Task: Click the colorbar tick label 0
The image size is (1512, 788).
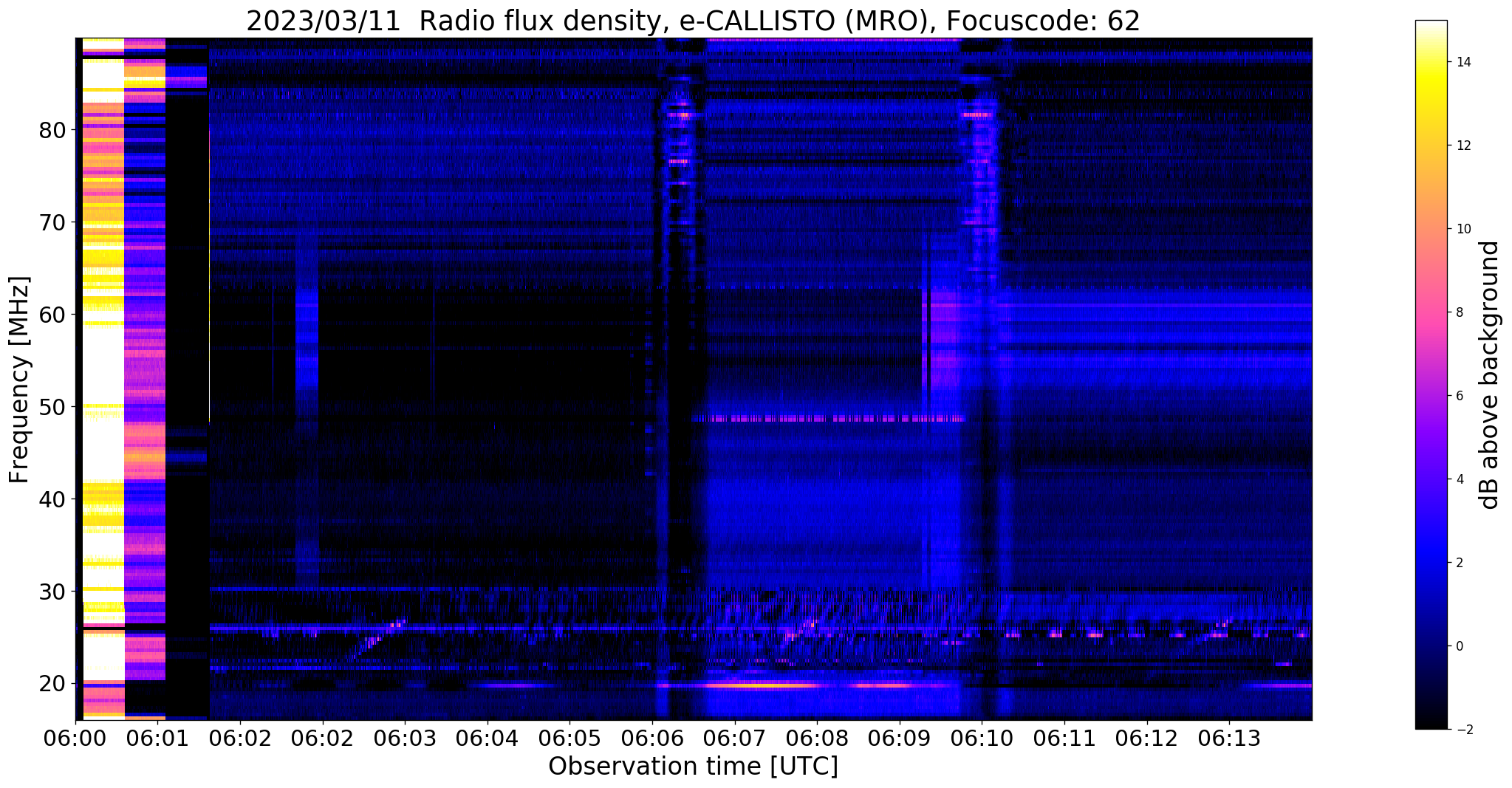Action: 1459,646
